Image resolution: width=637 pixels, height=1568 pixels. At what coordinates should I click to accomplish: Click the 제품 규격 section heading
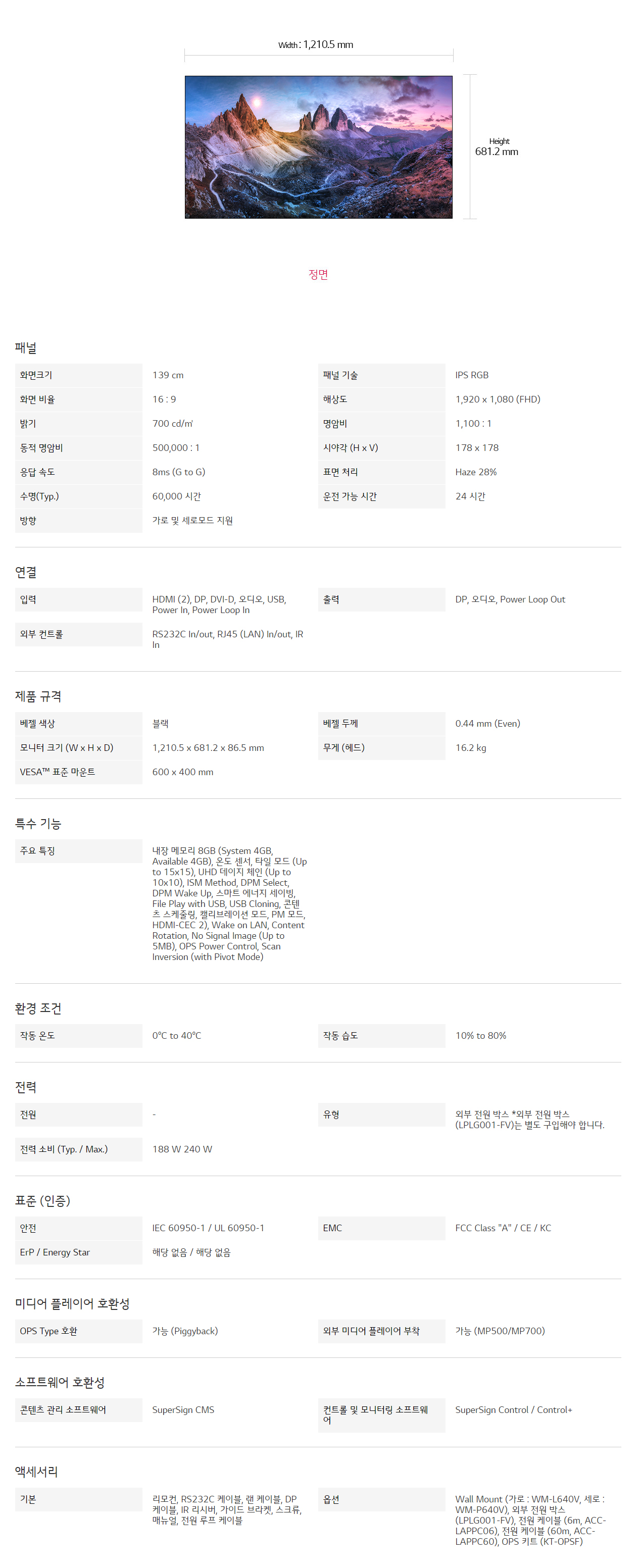38,696
